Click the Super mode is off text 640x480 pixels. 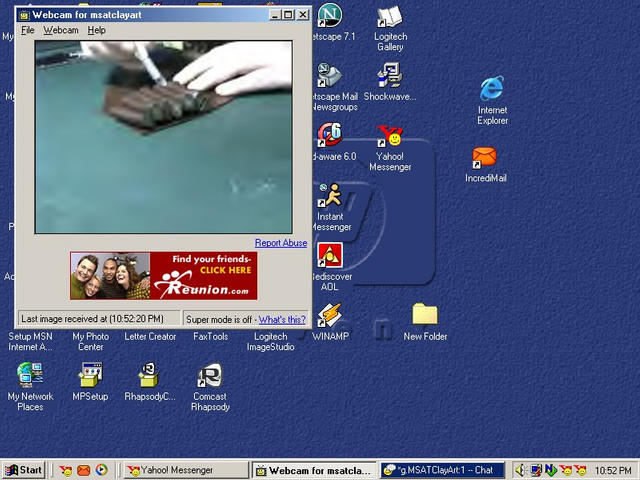219,320
